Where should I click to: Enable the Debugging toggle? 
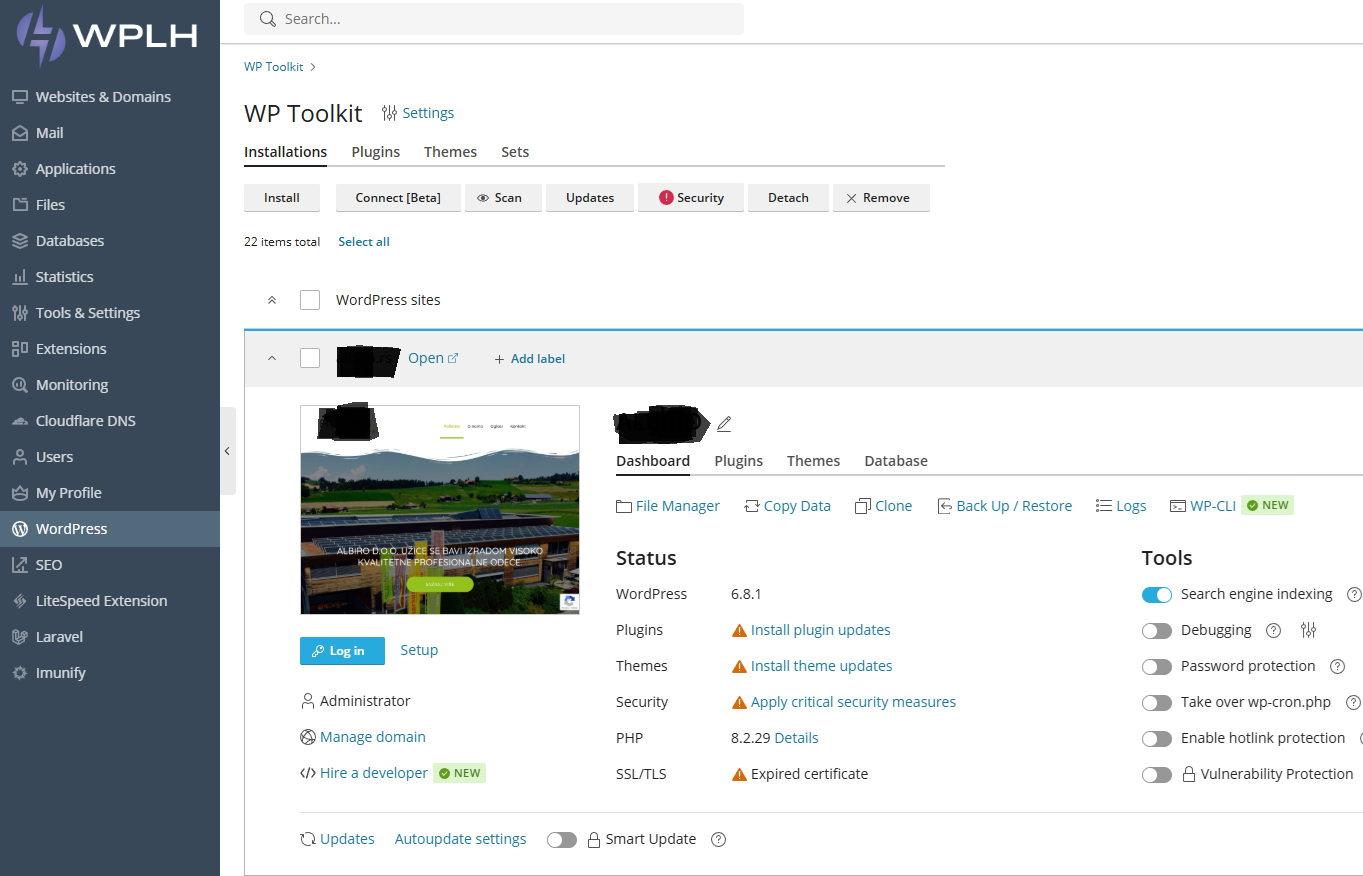tap(1157, 631)
